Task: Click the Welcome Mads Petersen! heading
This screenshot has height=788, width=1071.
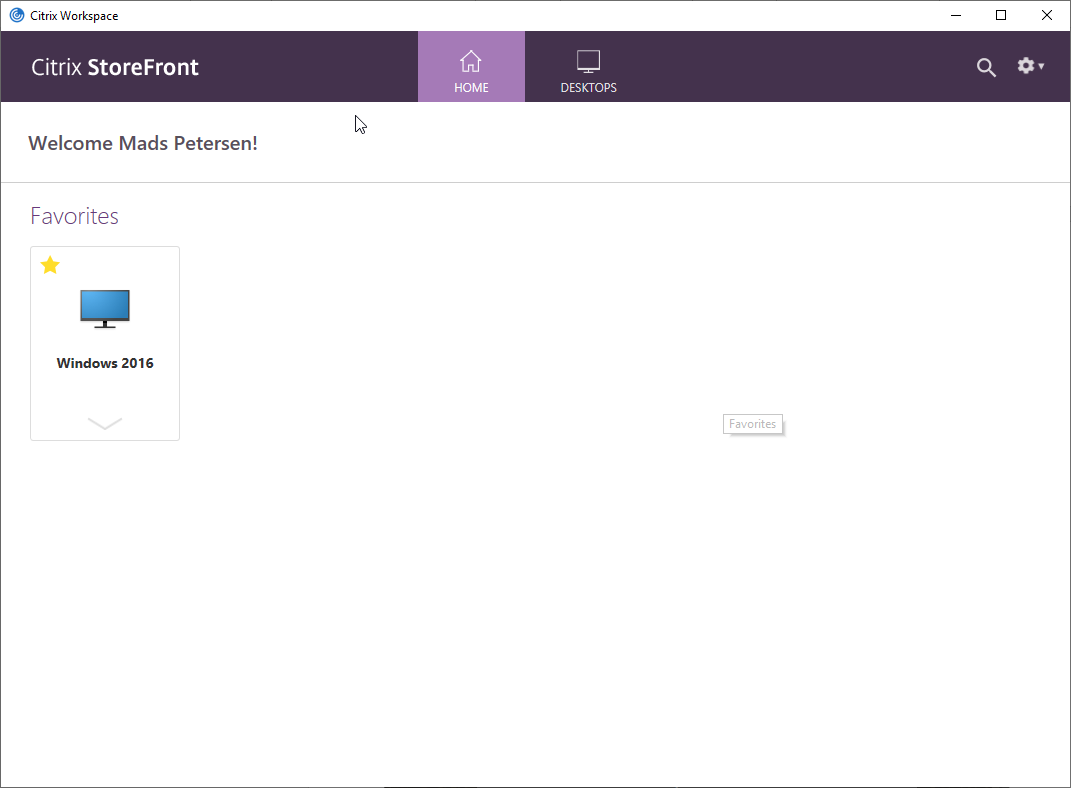Action: (x=143, y=143)
